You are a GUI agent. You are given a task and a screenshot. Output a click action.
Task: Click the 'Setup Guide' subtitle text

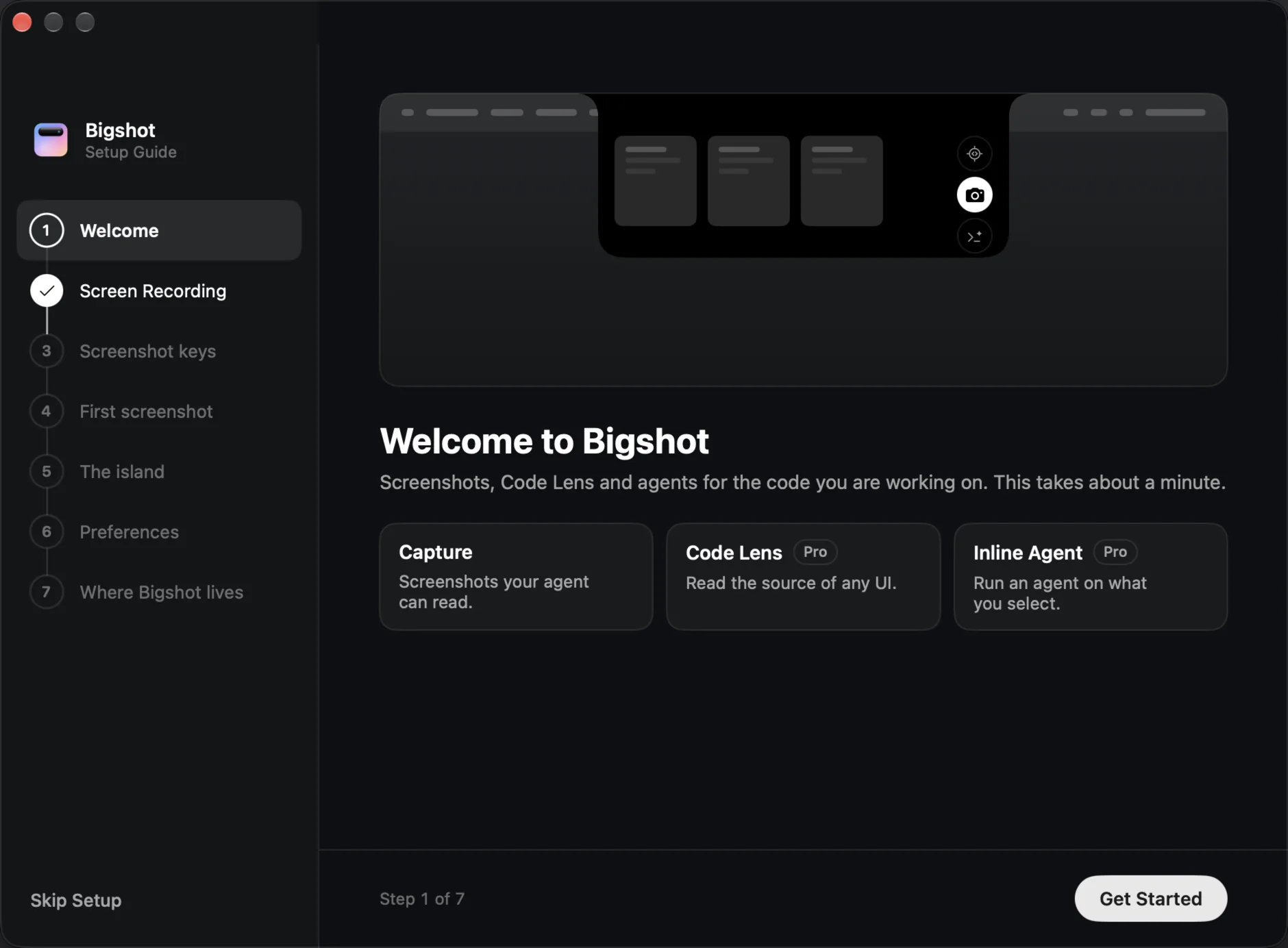[x=131, y=152]
